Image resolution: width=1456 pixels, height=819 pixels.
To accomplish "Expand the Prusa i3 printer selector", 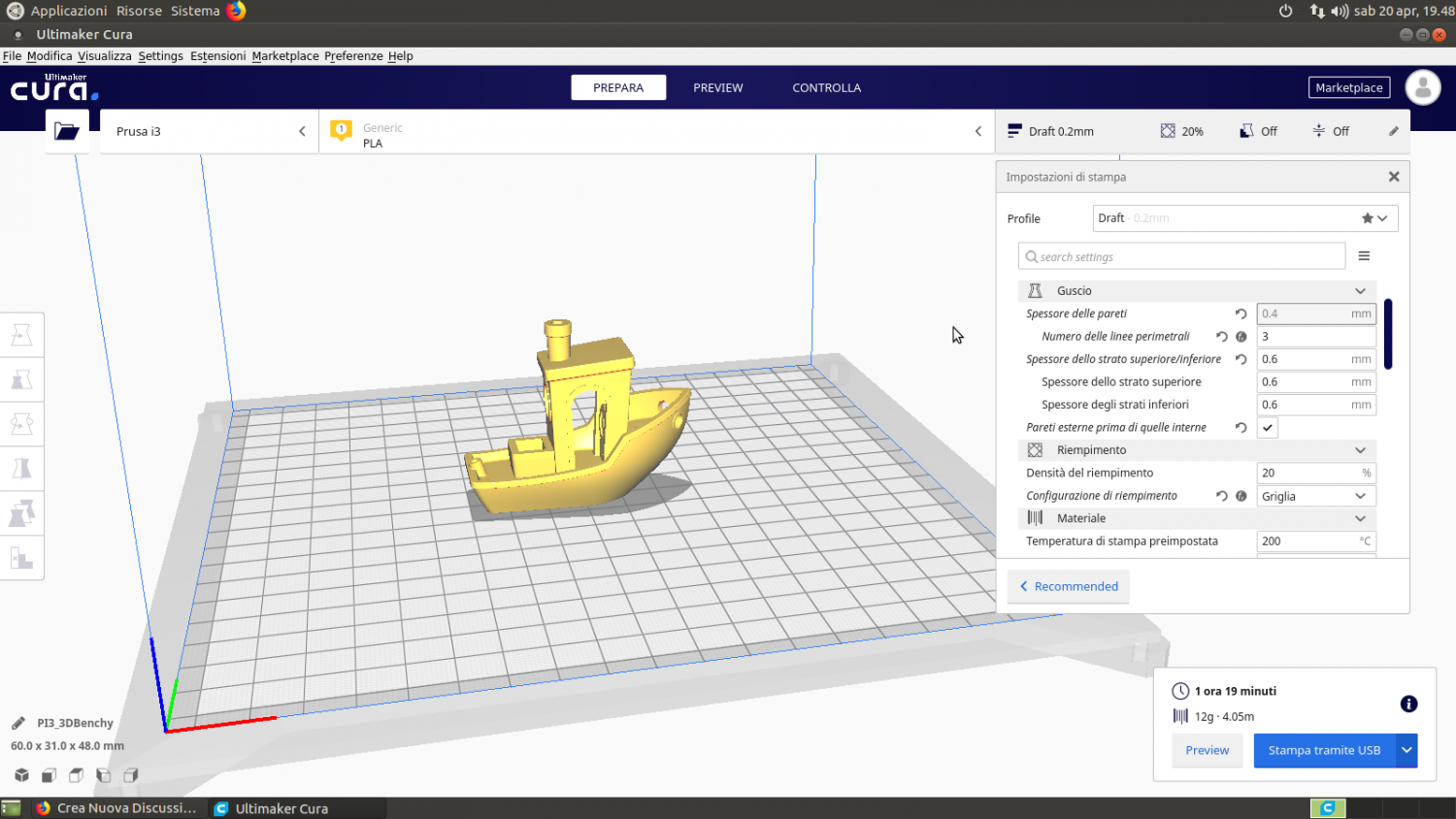I will pos(210,131).
